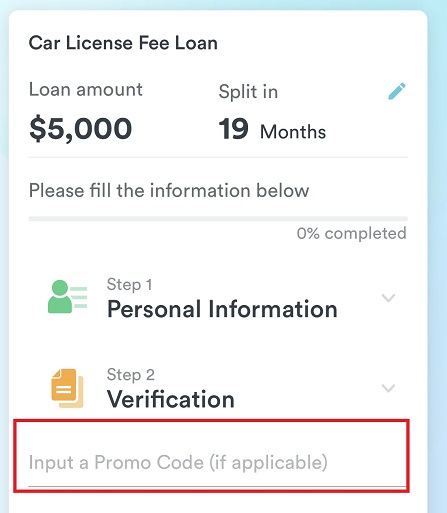Open the Verification section title
The height and width of the screenshot is (513, 447).
171,399
